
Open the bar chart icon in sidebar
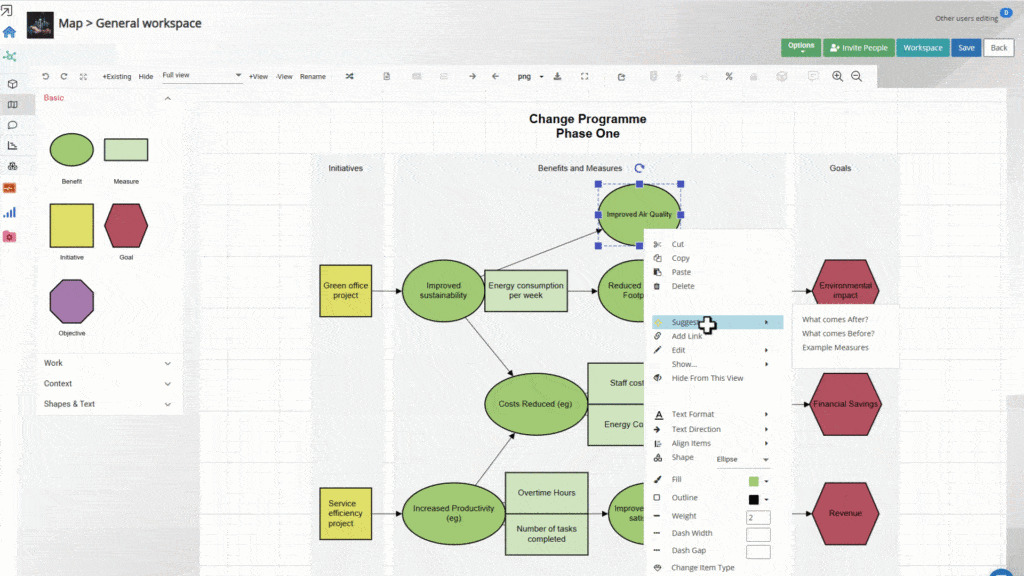click(x=10, y=212)
